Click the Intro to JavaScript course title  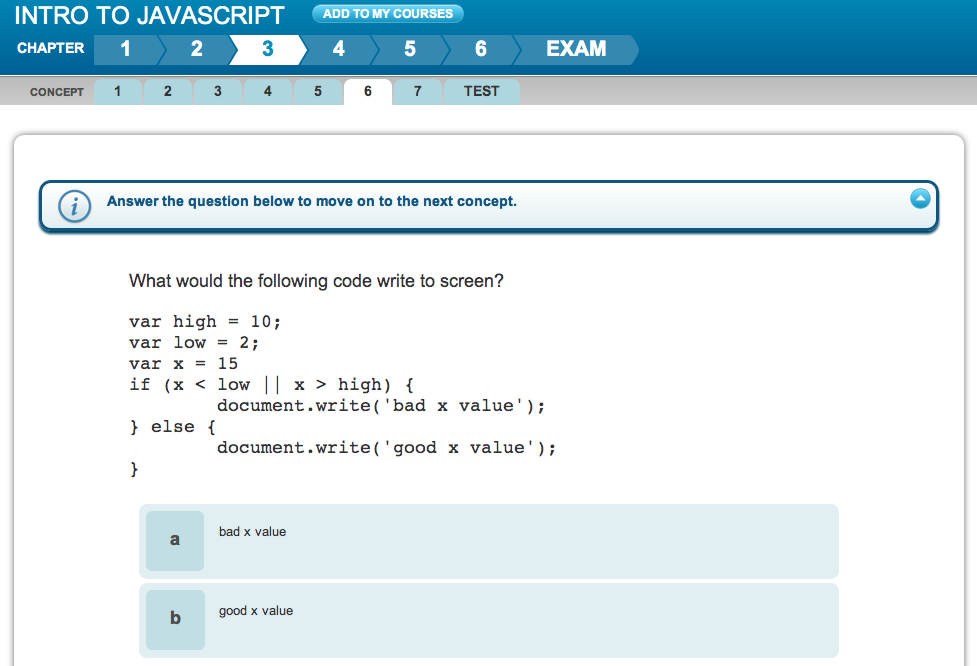point(150,15)
